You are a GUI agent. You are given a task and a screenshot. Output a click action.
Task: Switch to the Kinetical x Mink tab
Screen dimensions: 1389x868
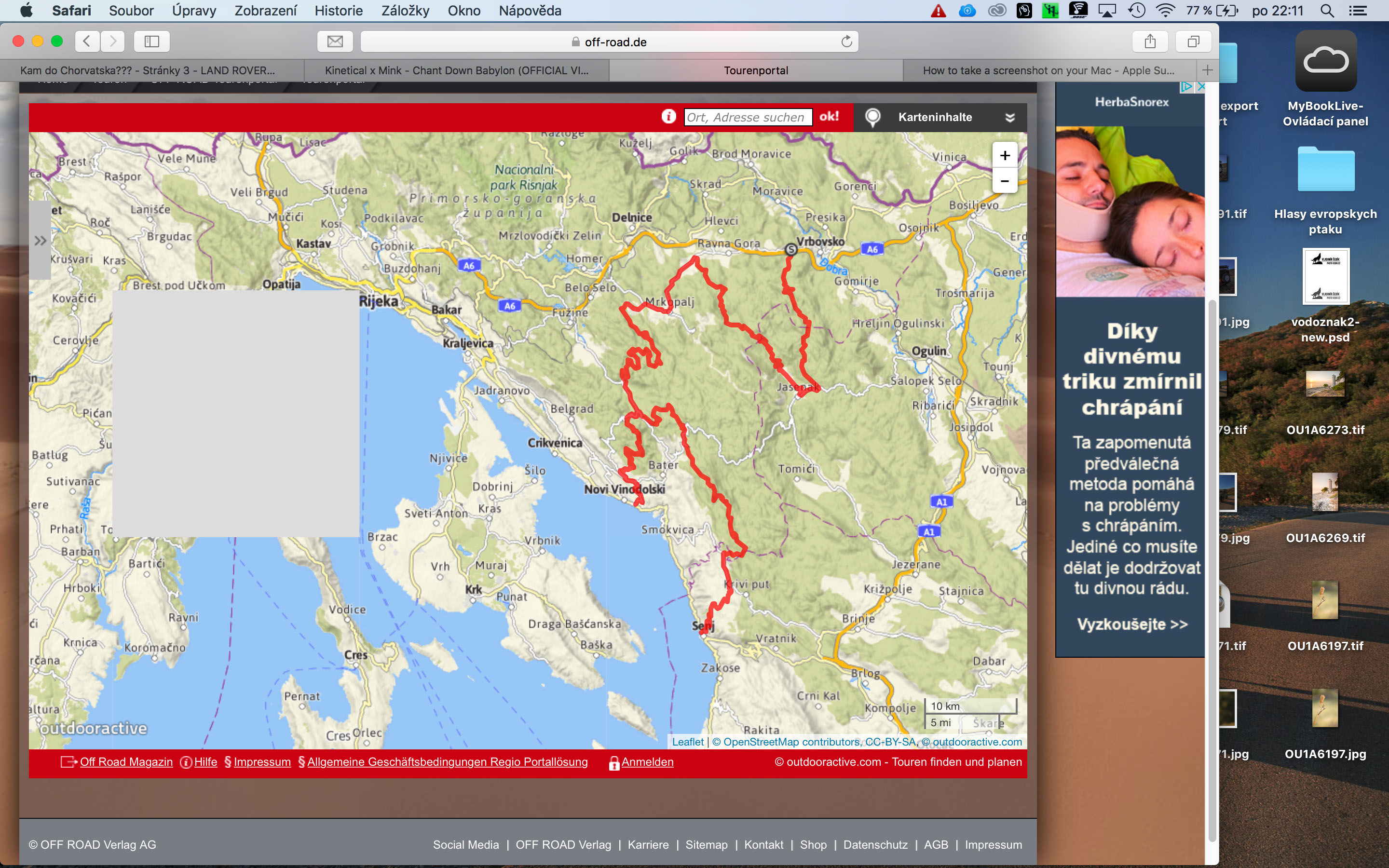(x=456, y=70)
